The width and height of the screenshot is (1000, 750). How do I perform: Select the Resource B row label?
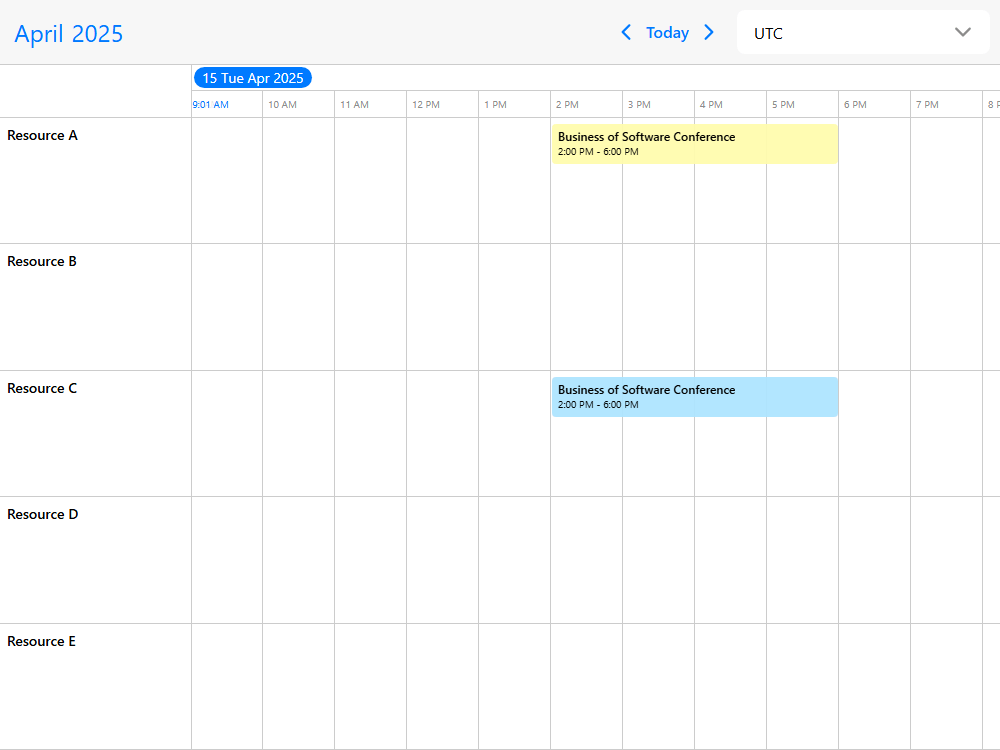pyautogui.click(x=42, y=261)
